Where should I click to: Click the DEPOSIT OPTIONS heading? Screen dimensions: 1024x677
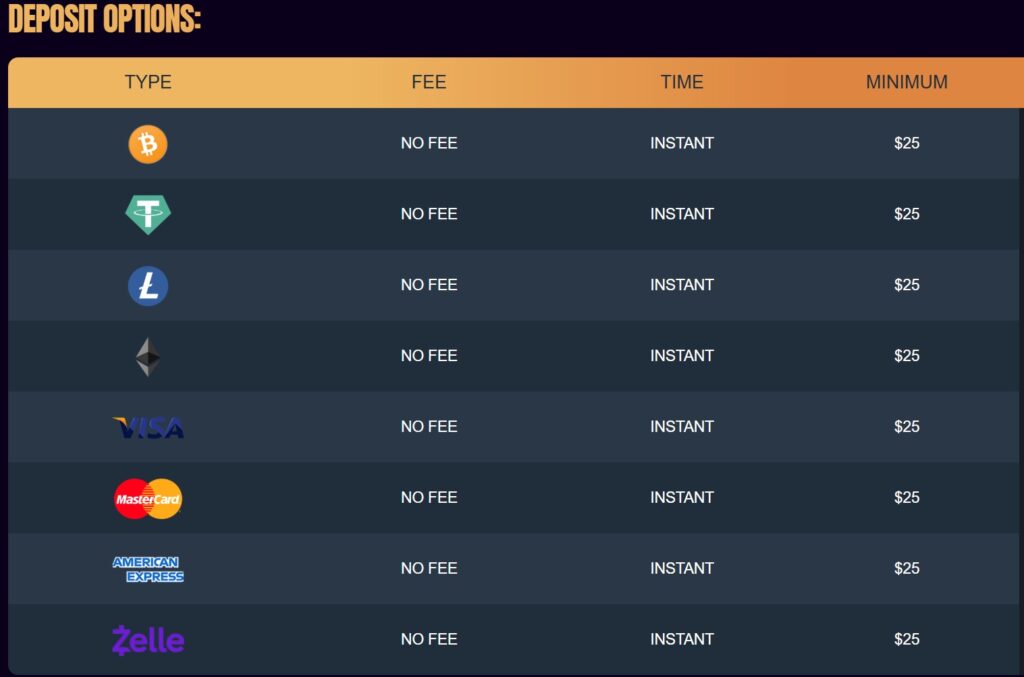point(104,18)
